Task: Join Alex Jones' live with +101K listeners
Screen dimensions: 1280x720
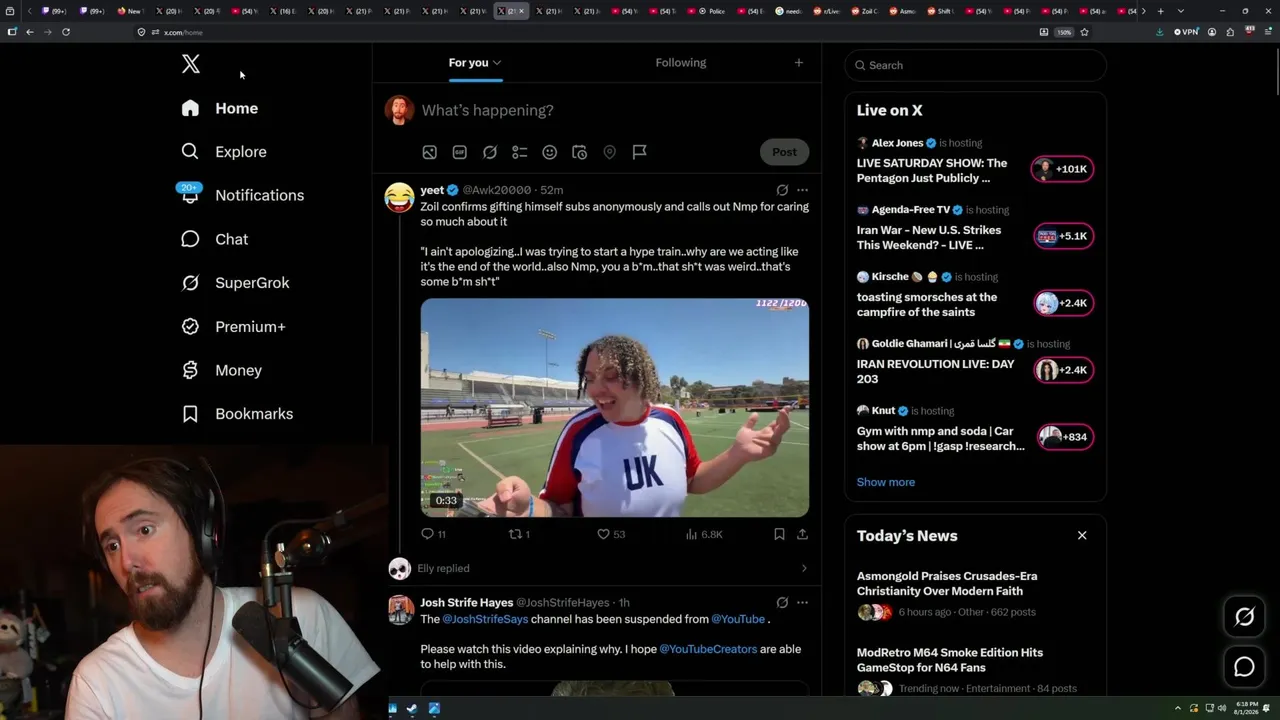Action: pyautogui.click(x=1062, y=169)
